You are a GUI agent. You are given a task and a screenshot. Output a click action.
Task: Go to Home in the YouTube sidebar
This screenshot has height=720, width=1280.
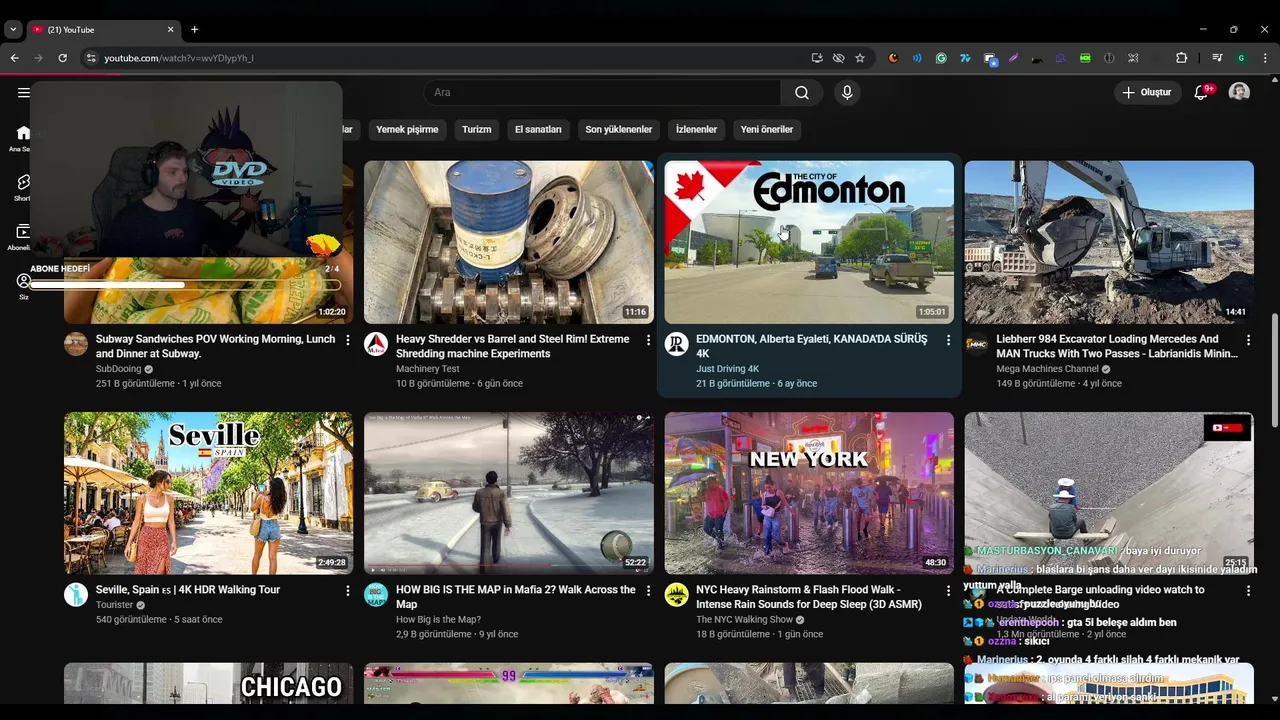tap(23, 138)
